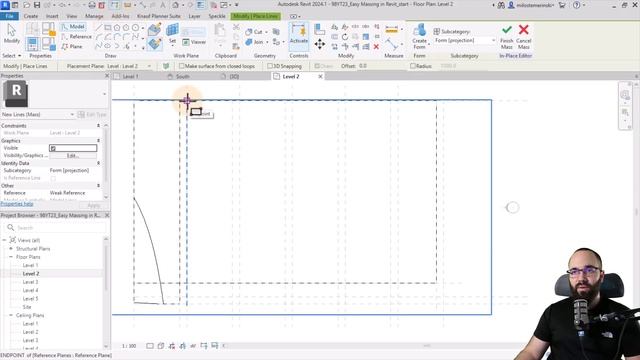Toggle the Is Reference Line checkbox
Screen dimensions: 640x360
pos(53,178)
